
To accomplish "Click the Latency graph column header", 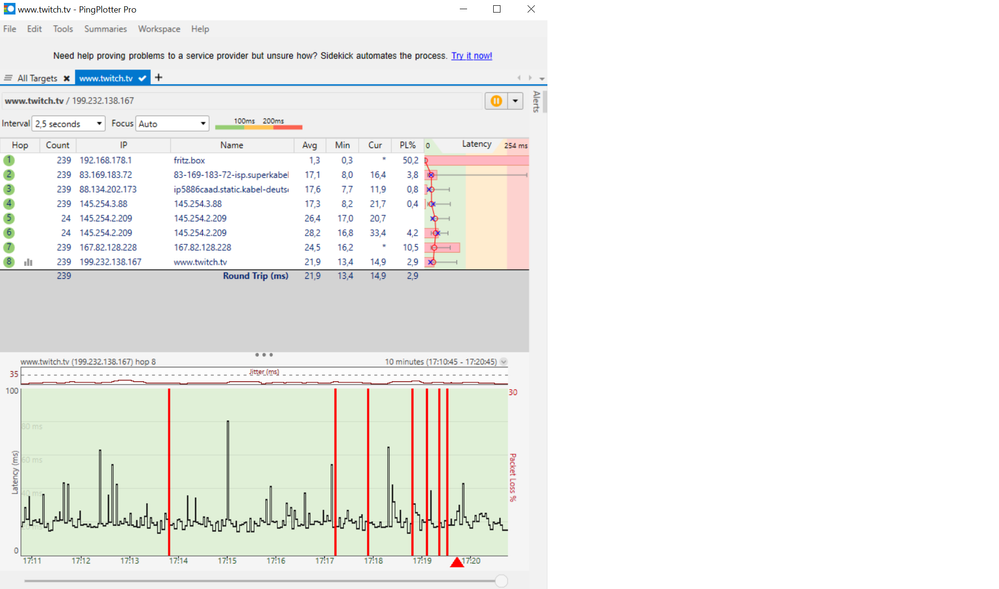I will (477, 145).
